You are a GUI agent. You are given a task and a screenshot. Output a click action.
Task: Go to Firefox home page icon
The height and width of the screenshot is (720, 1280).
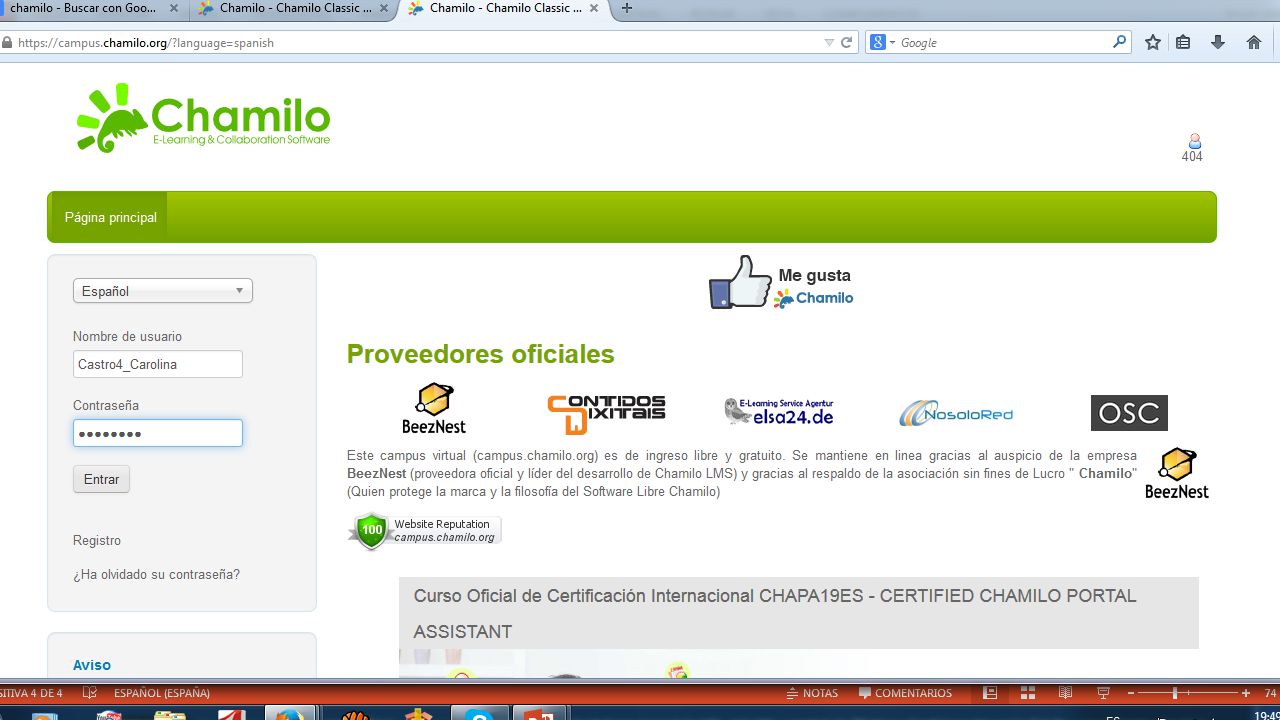click(x=1254, y=42)
